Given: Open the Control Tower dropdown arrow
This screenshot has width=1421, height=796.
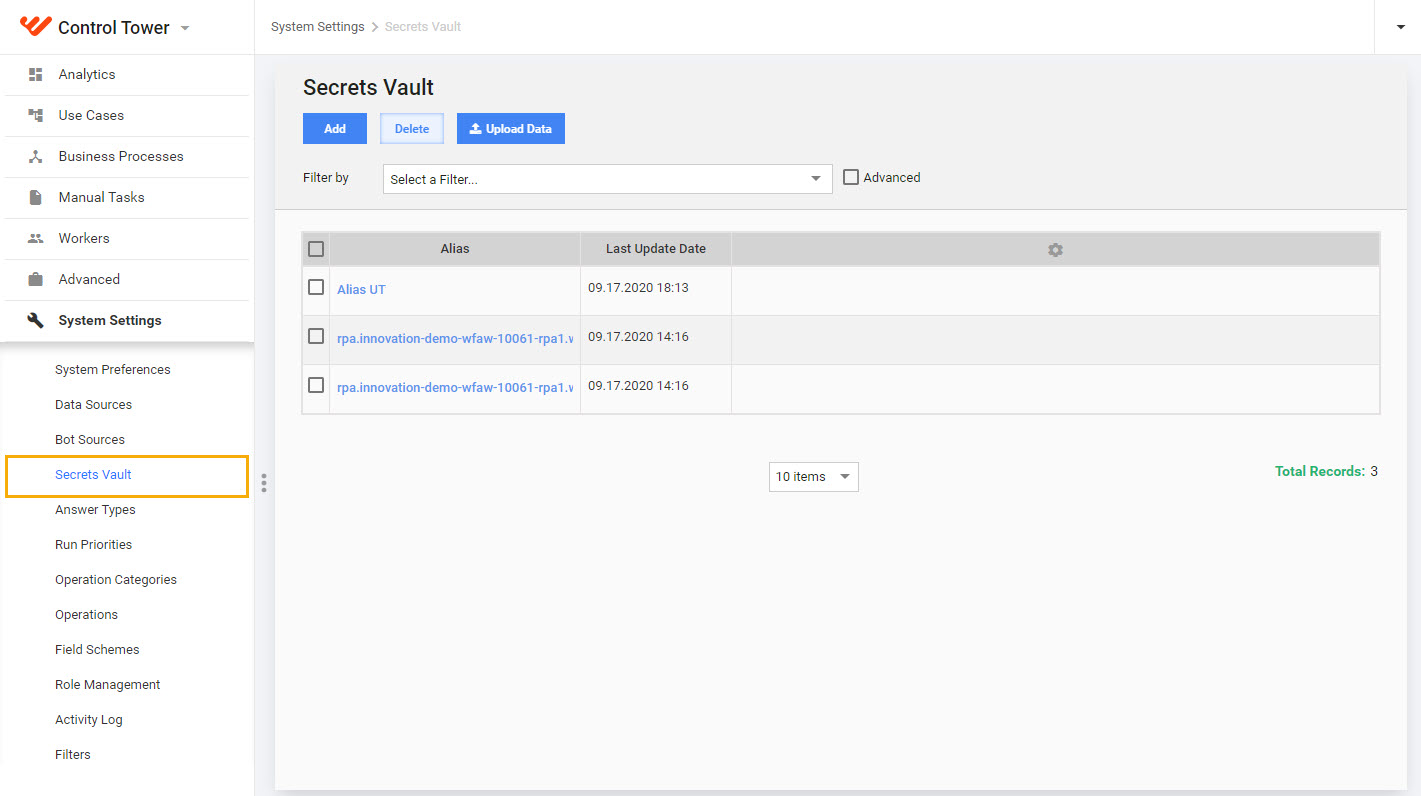Looking at the screenshot, I should (x=185, y=28).
